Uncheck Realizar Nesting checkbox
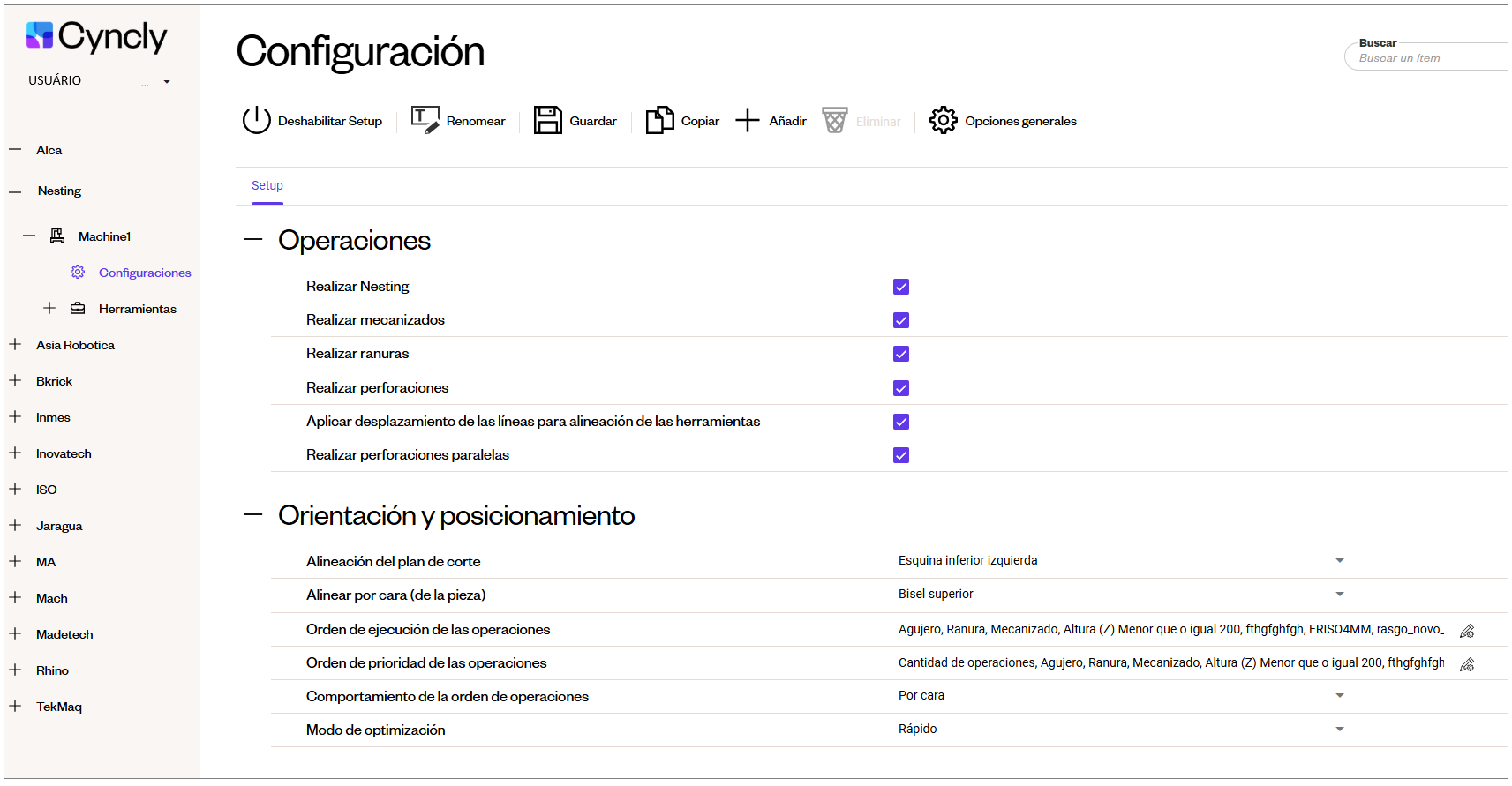Viewport: 1512px width, 786px height. point(900,287)
